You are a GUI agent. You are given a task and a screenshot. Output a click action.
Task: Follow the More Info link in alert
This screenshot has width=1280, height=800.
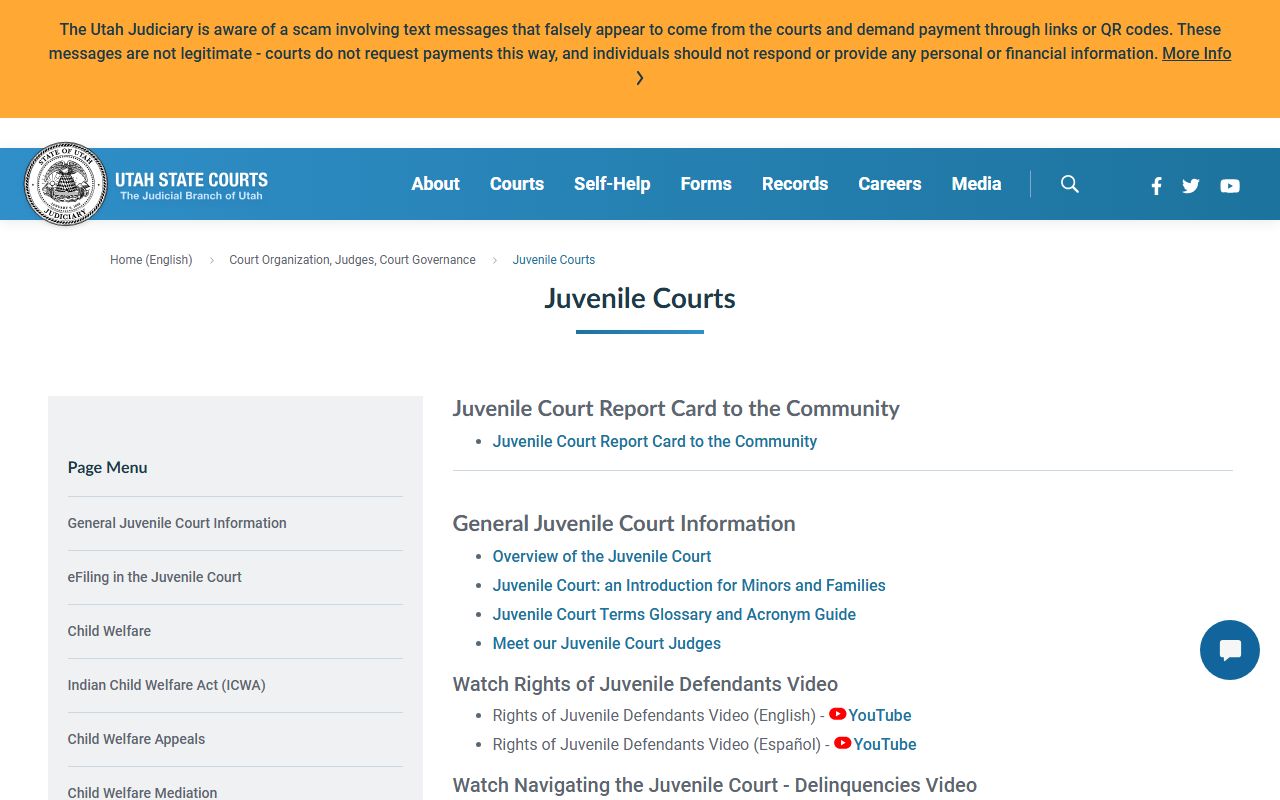pyautogui.click(x=1197, y=54)
